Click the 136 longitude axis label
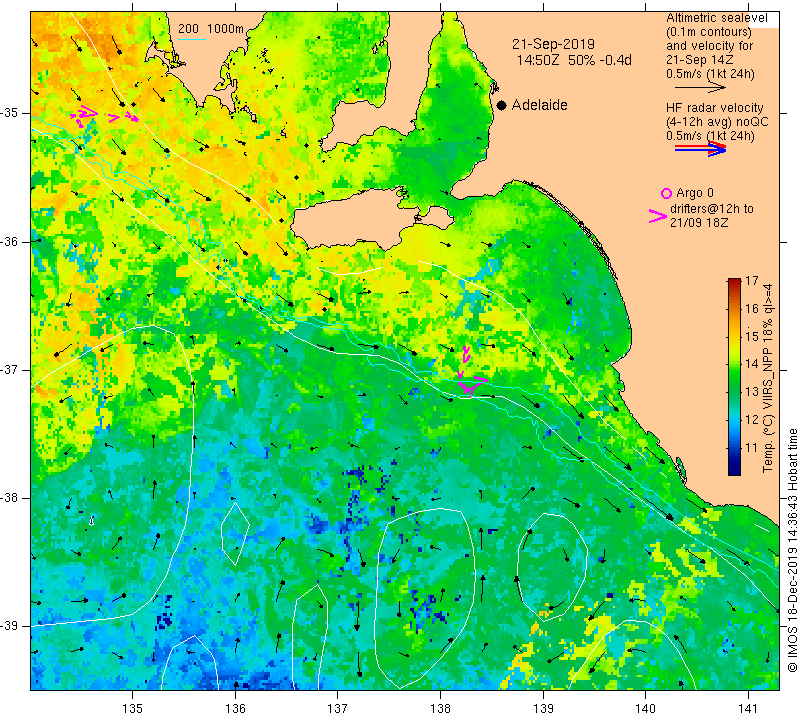This screenshot has height=720, width=800. 235,708
